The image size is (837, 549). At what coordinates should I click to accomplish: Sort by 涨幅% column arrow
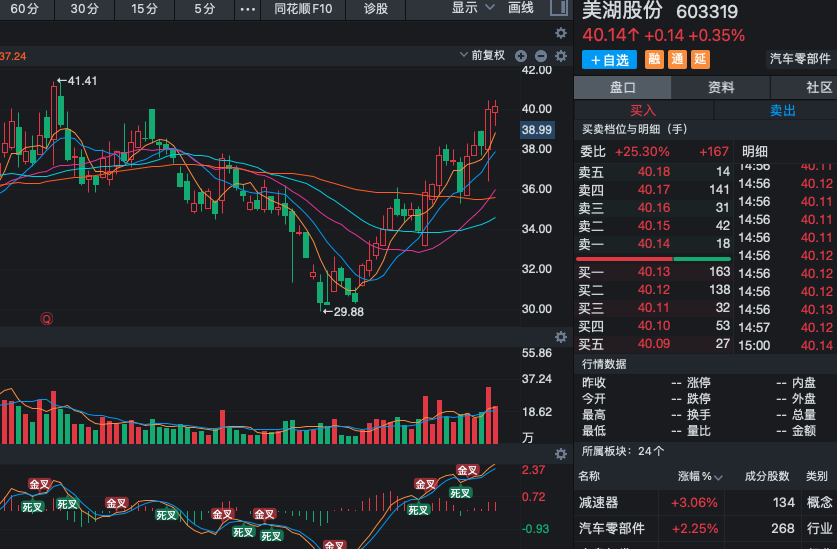point(718,477)
